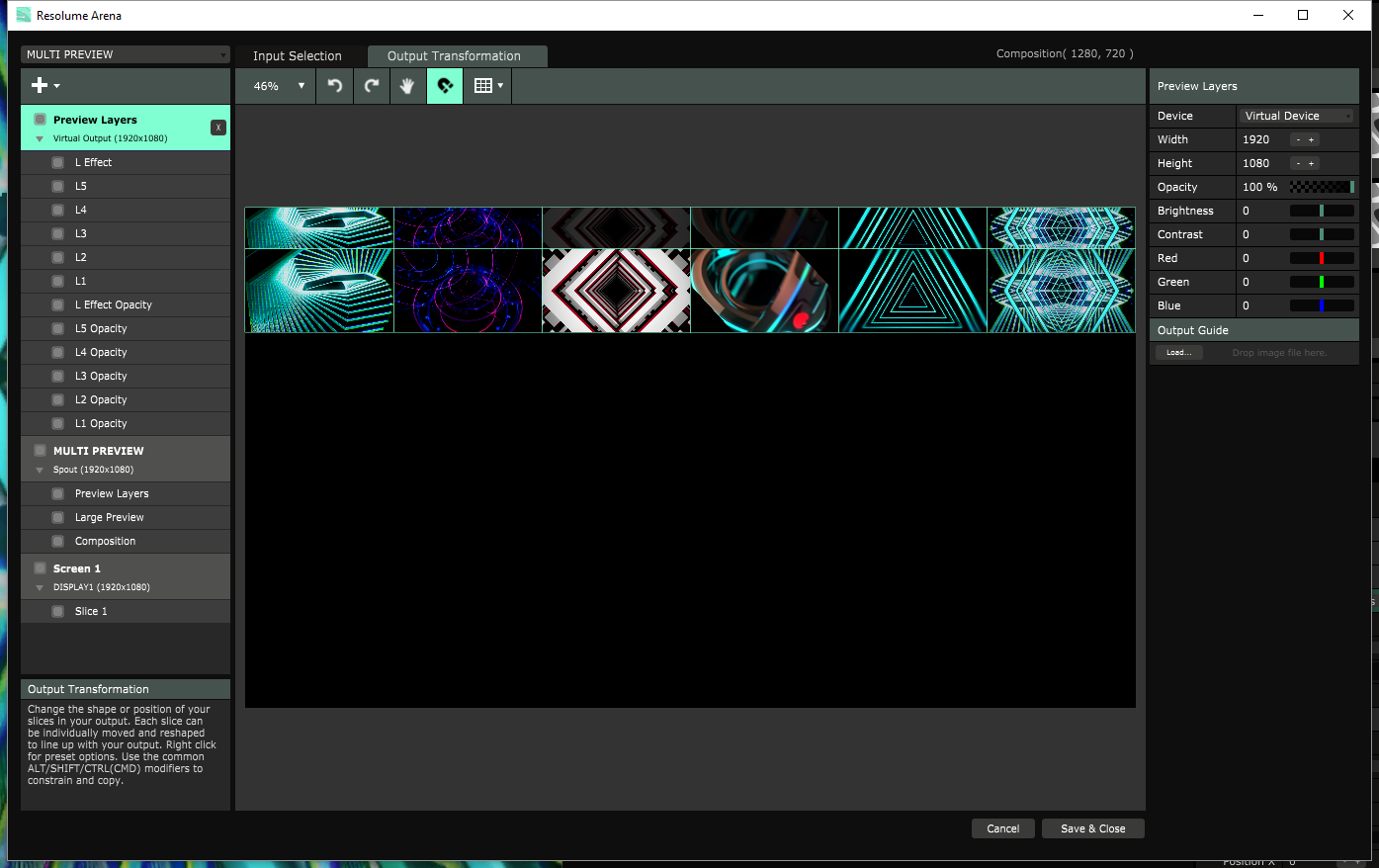Screen dimensions: 1379x868
Task: Select the hand pan tool
Action: pyautogui.click(x=407, y=86)
